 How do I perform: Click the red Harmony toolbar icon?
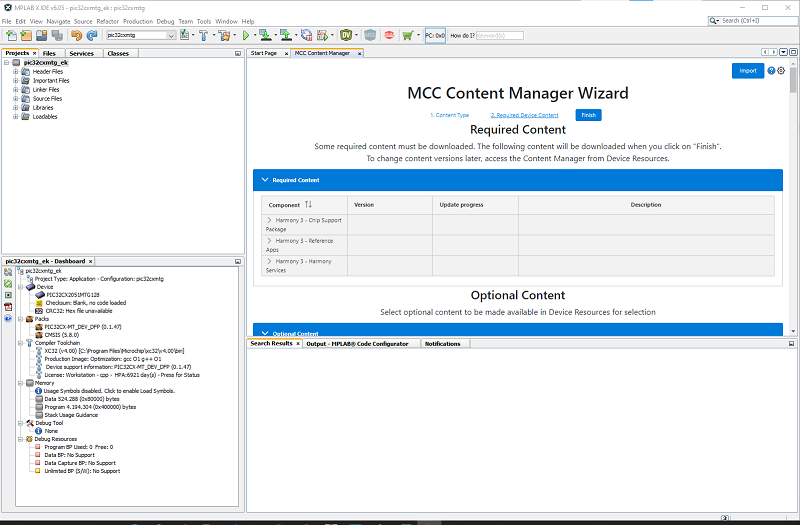click(389, 35)
